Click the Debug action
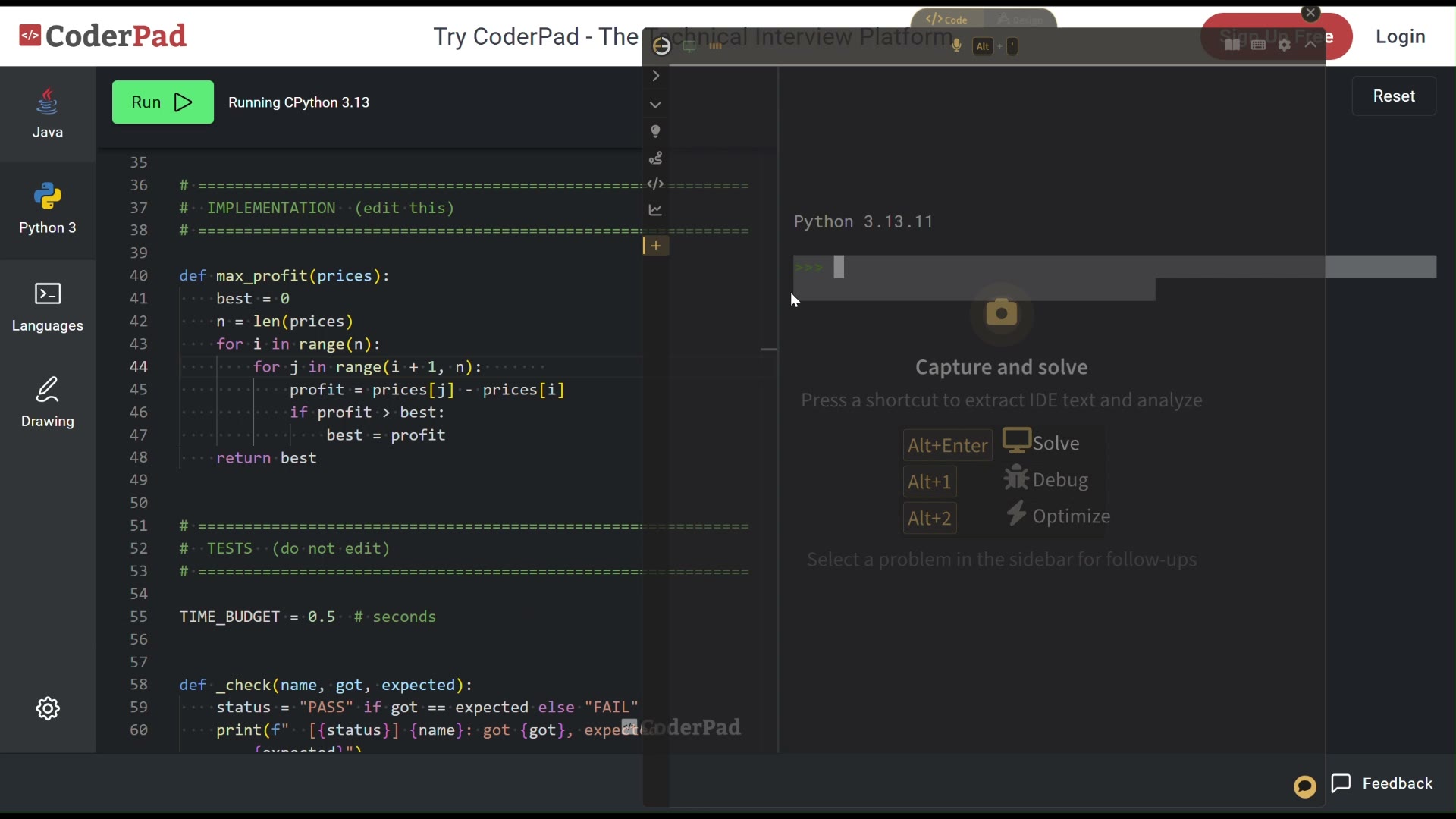Screen dimensions: 1456x819 click(1046, 479)
